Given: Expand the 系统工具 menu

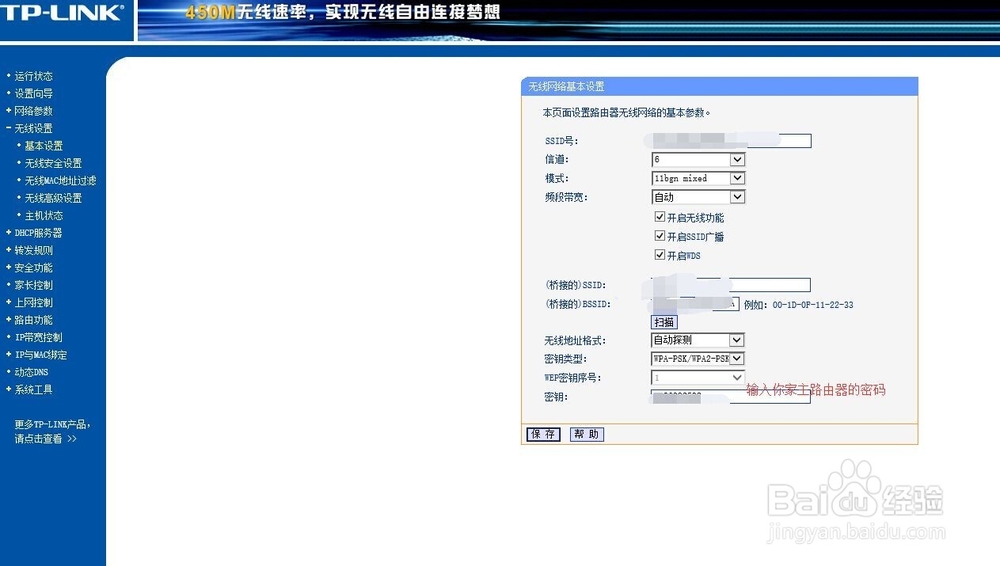Looking at the screenshot, I should (x=33, y=389).
